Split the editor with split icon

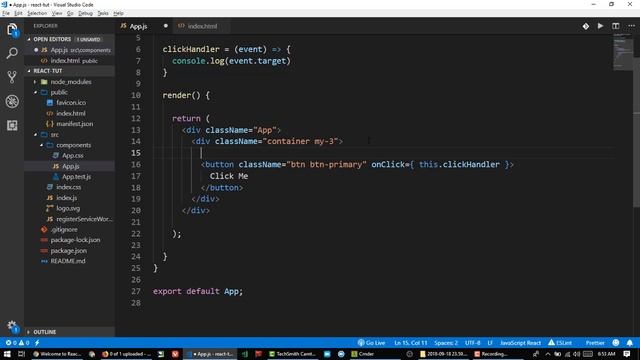click(616, 26)
